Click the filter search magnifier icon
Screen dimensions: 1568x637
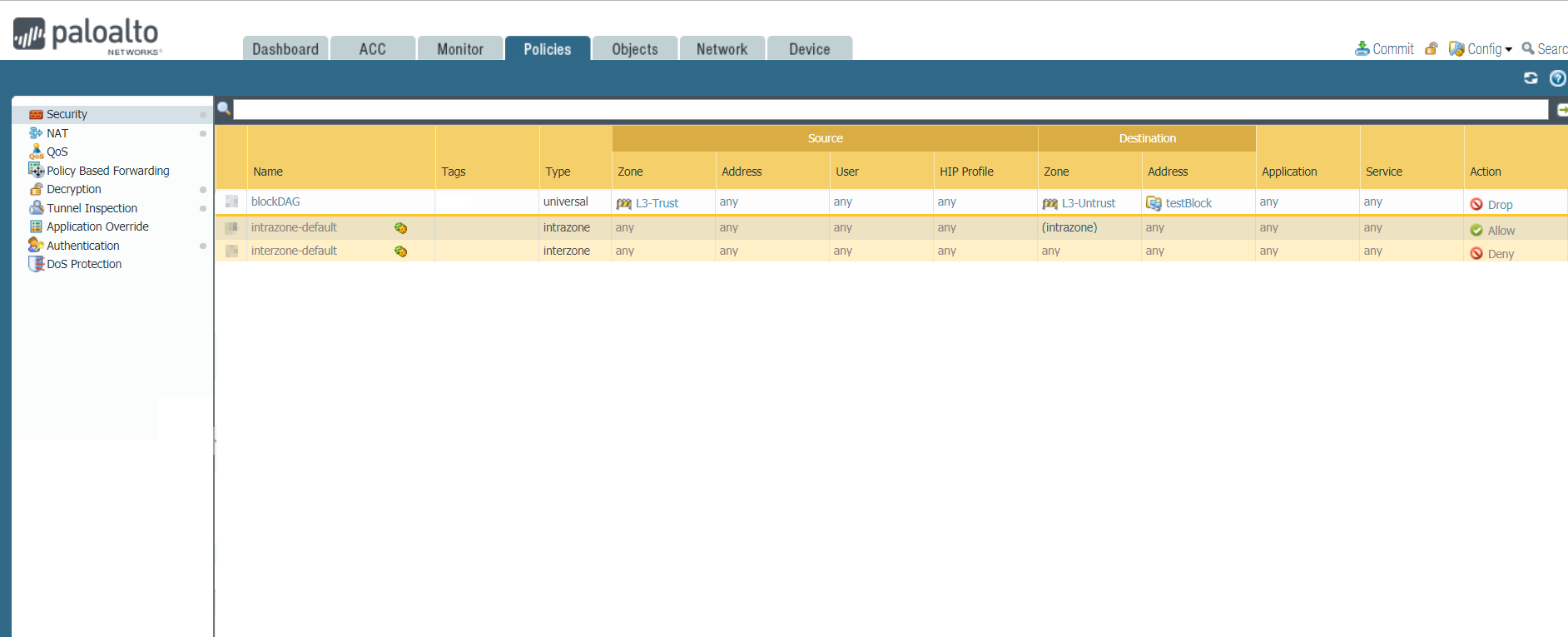pyautogui.click(x=224, y=108)
